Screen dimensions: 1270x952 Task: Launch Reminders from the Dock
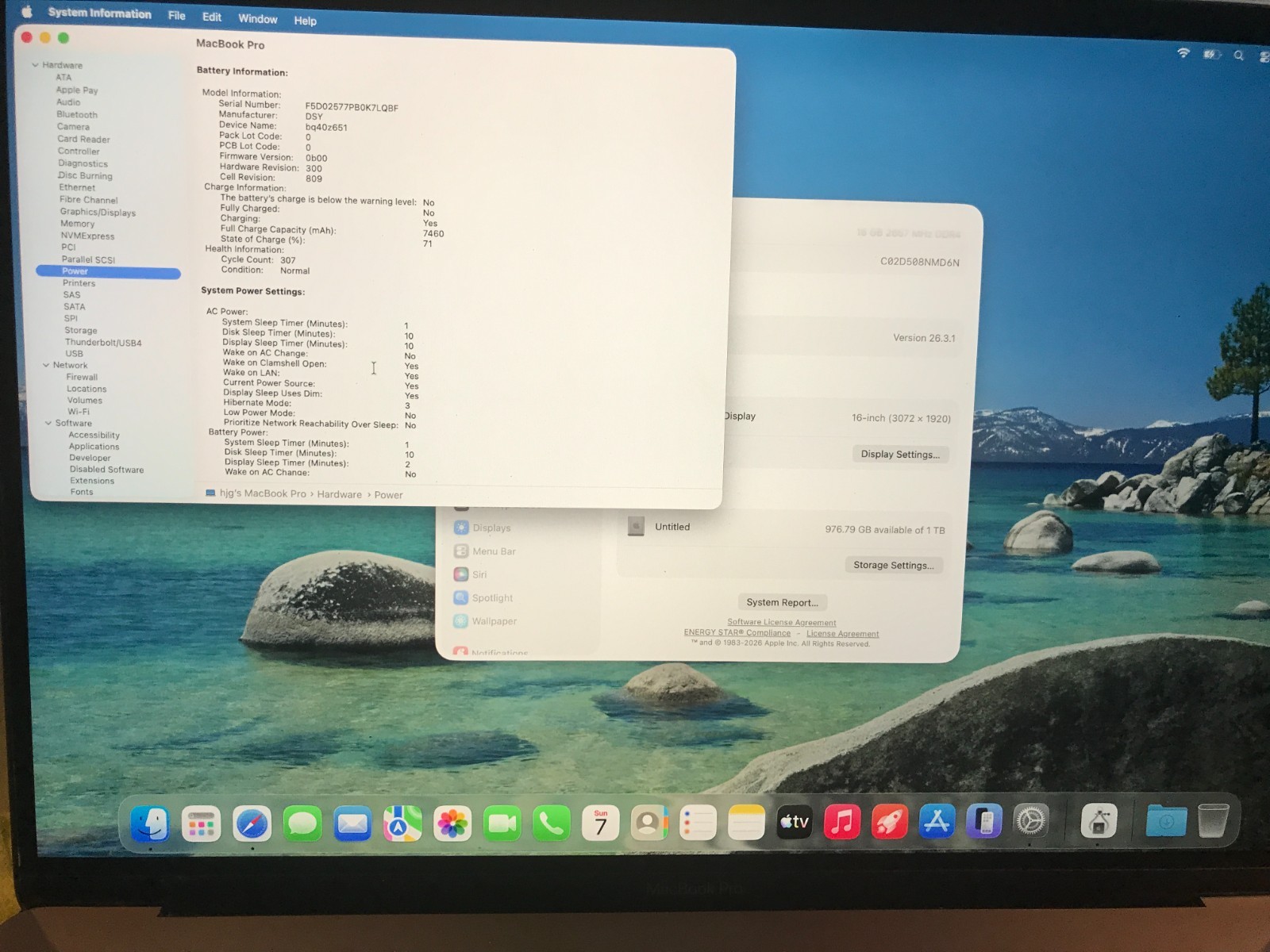698,823
